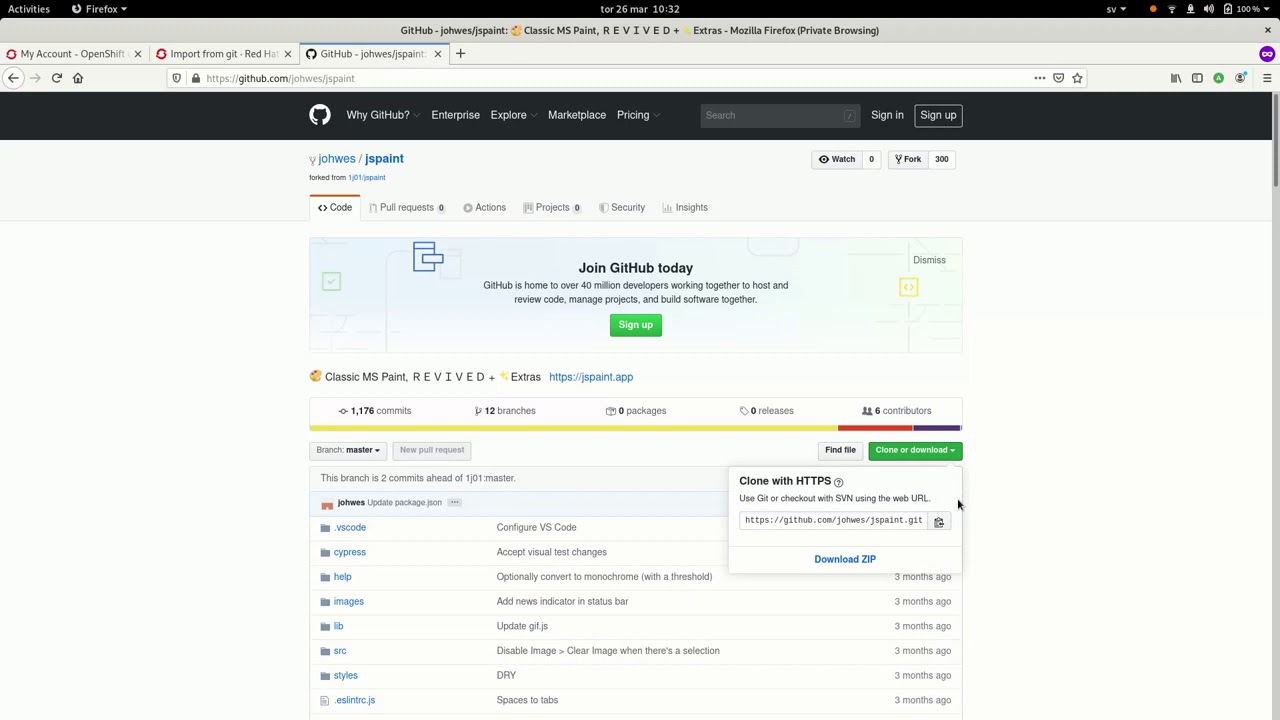
Task: Switch to the Code tab
Action: (335, 207)
